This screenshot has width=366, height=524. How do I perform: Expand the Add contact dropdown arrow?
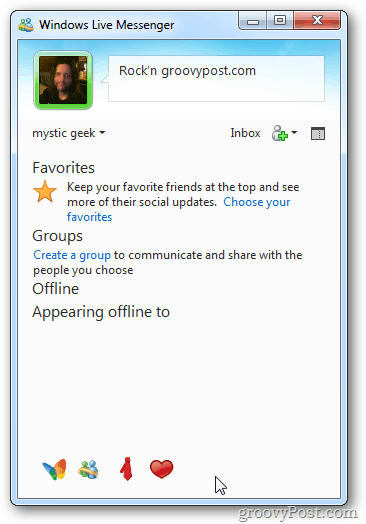(294, 132)
